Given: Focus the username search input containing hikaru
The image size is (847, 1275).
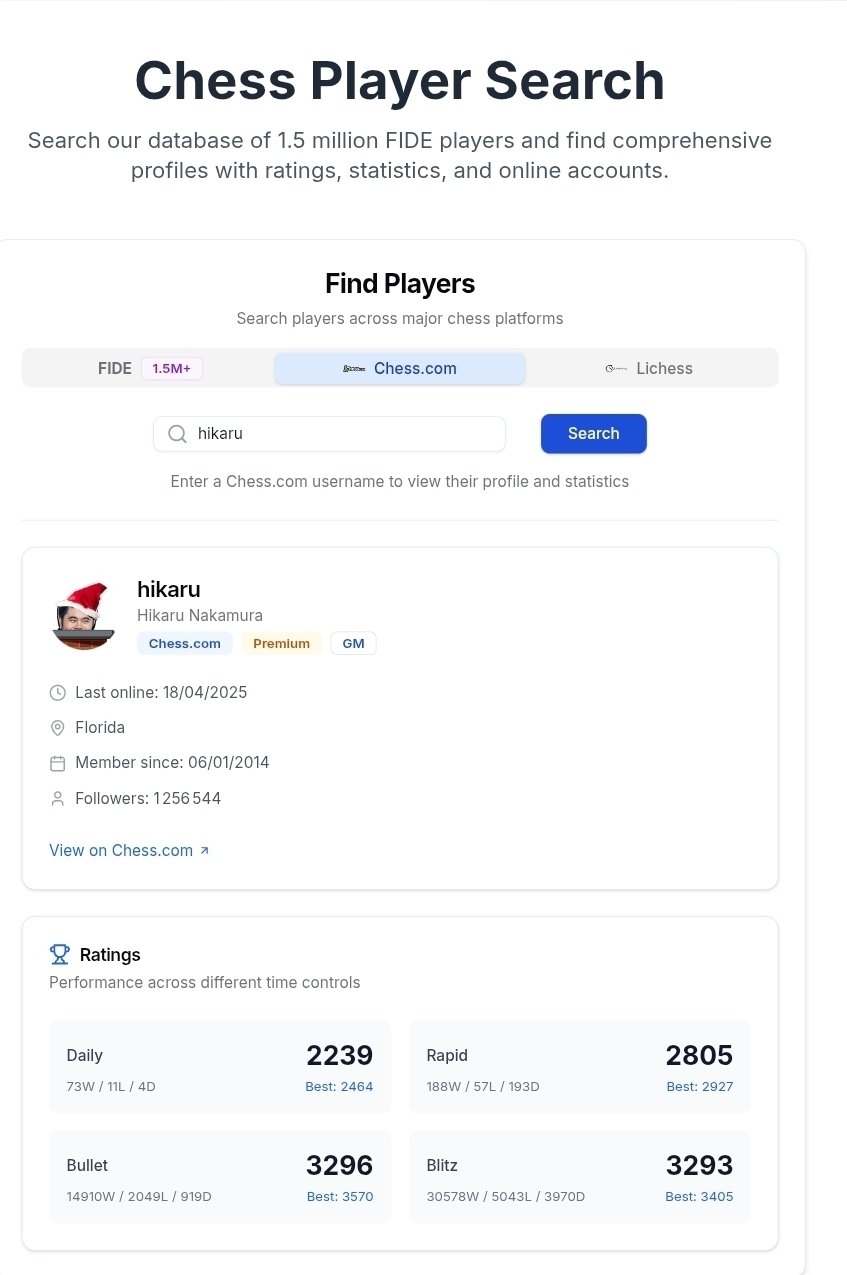Looking at the screenshot, I should tap(329, 434).
